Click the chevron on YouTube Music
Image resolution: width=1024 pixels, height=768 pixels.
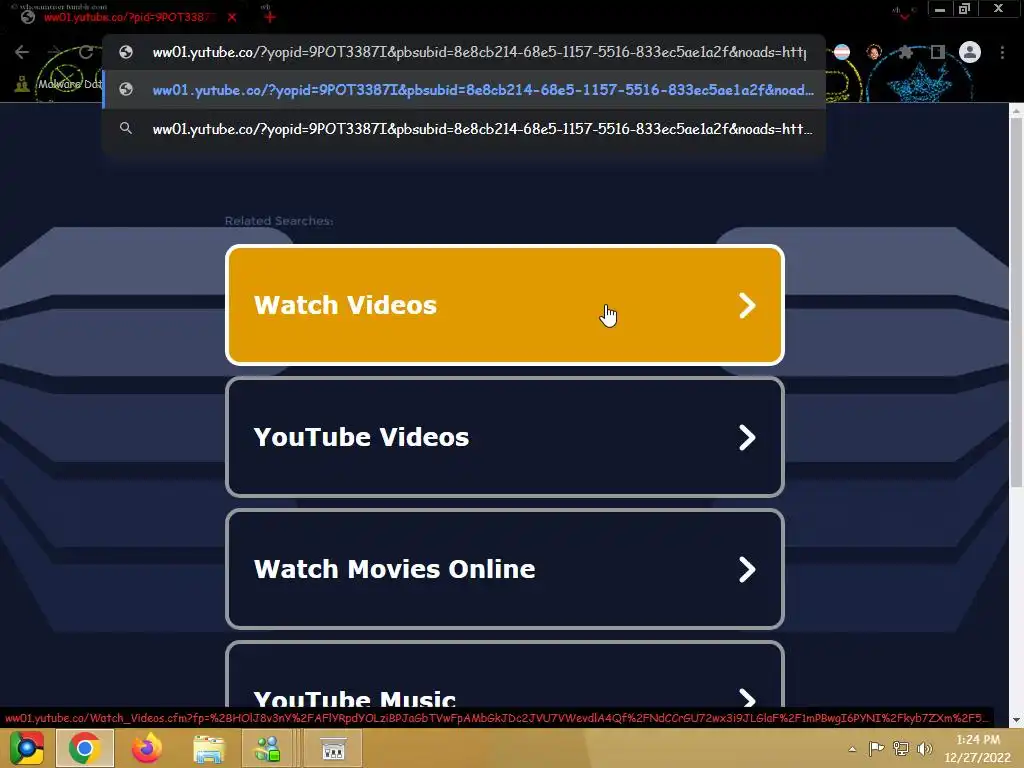click(x=747, y=698)
